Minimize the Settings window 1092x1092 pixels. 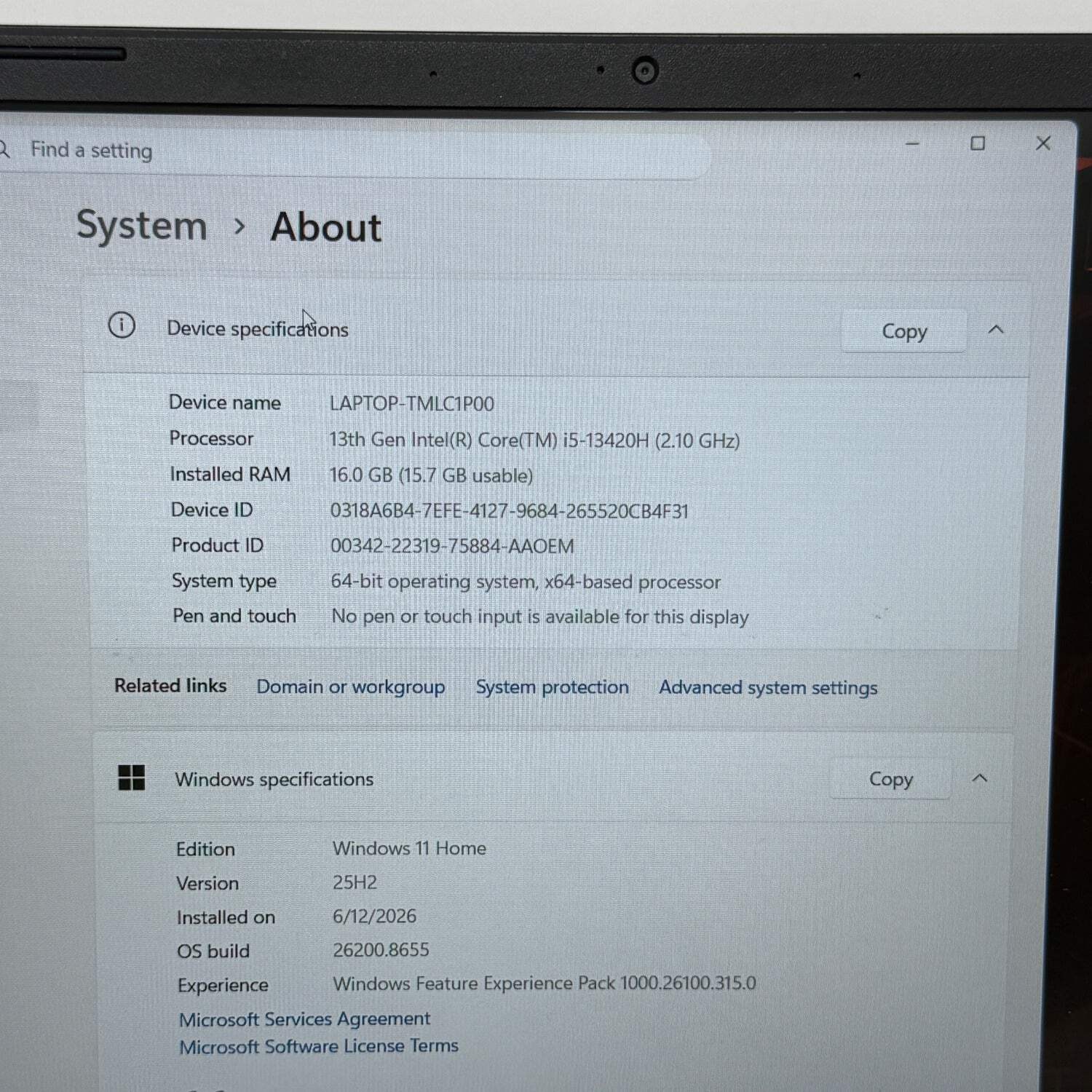tap(912, 143)
